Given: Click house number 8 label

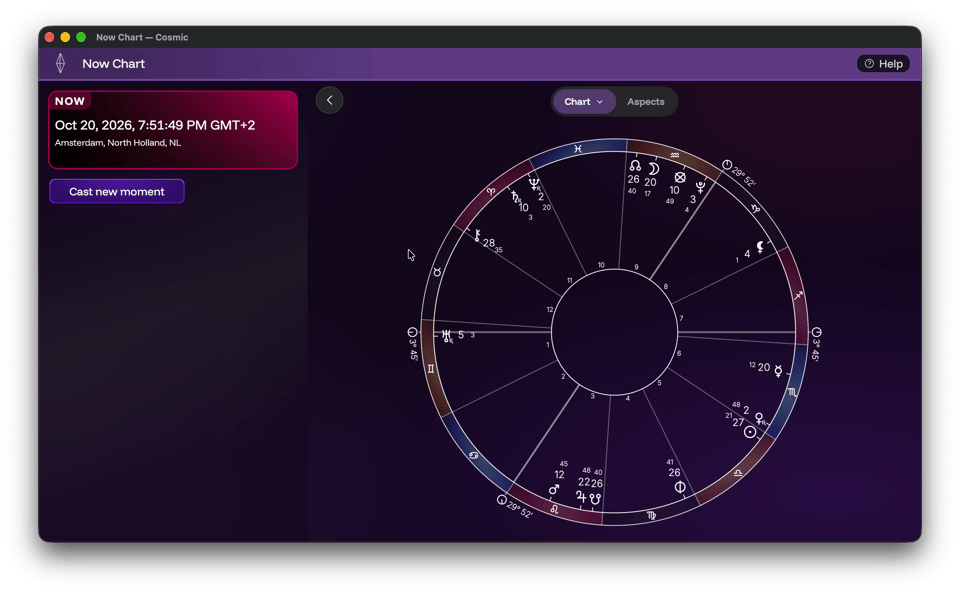Looking at the screenshot, I should click(x=666, y=286).
